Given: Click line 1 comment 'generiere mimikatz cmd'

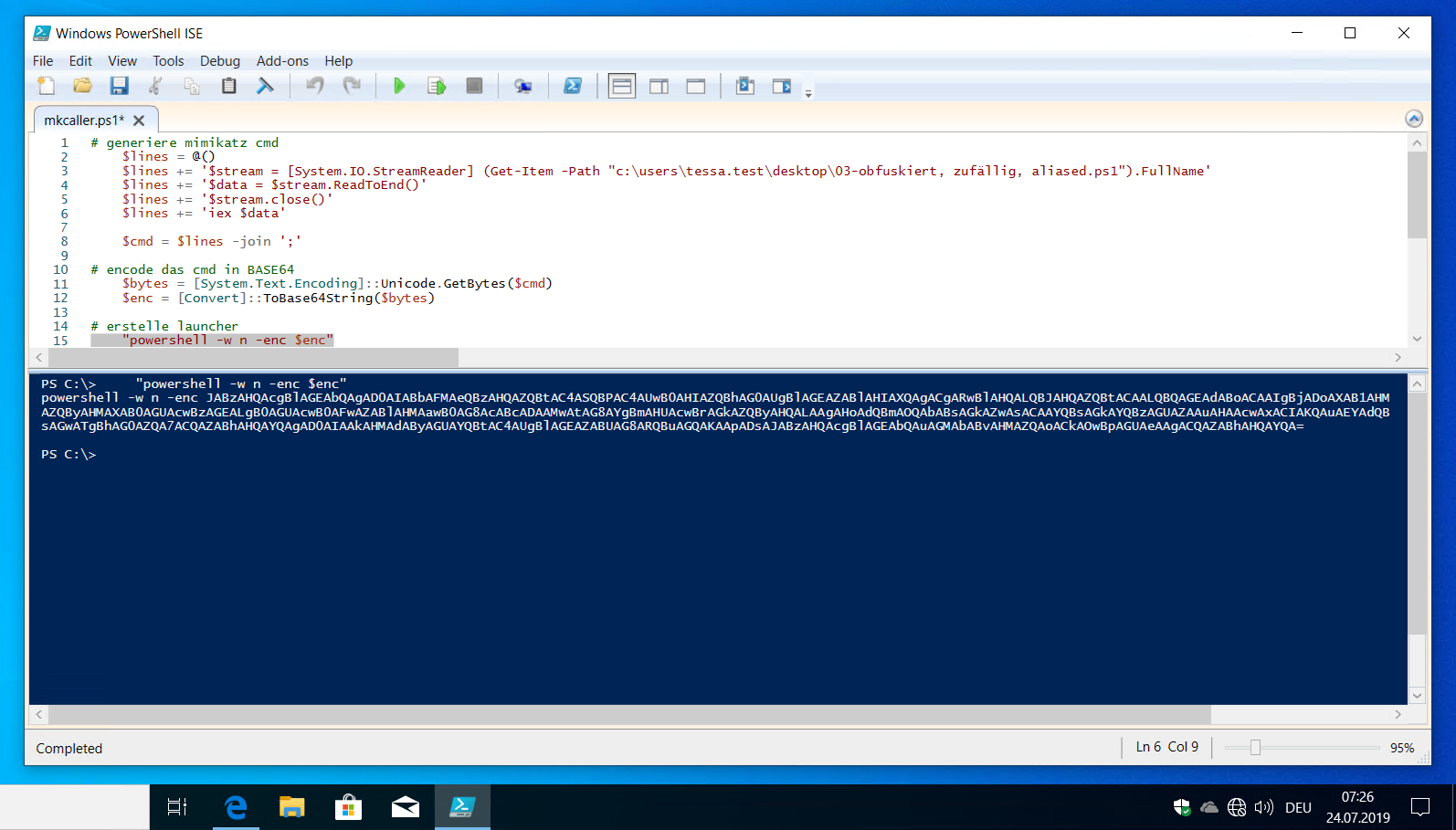Looking at the screenshot, I should click(x=185, y=142).
